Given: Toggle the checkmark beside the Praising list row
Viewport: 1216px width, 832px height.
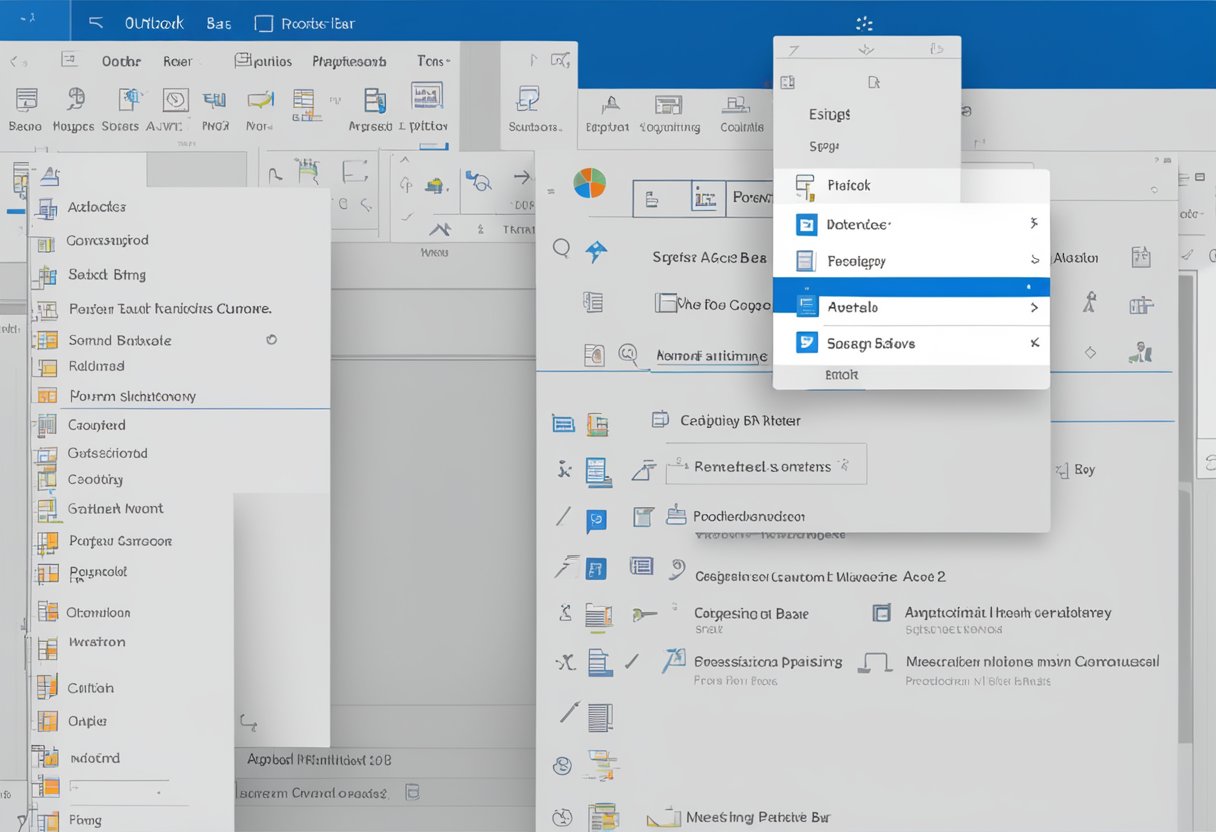Looking at the screenshot, I should 632,662.
